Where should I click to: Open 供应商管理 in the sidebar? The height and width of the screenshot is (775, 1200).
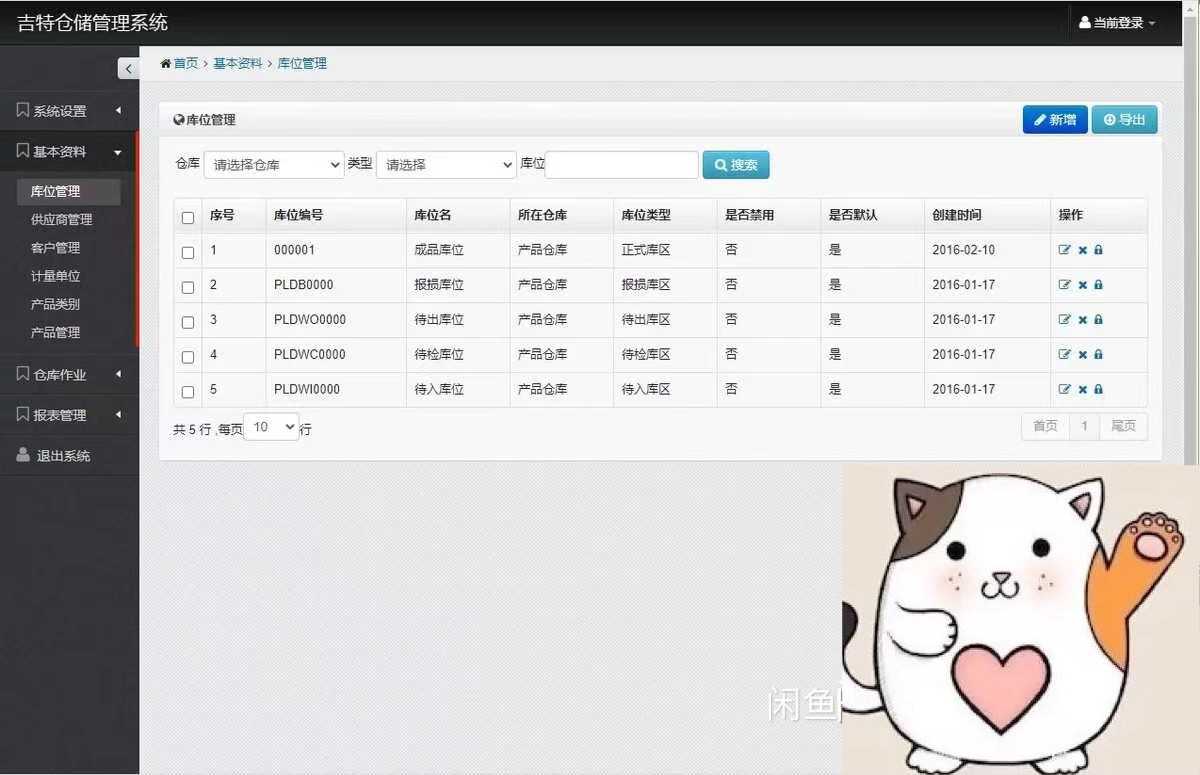62,219
